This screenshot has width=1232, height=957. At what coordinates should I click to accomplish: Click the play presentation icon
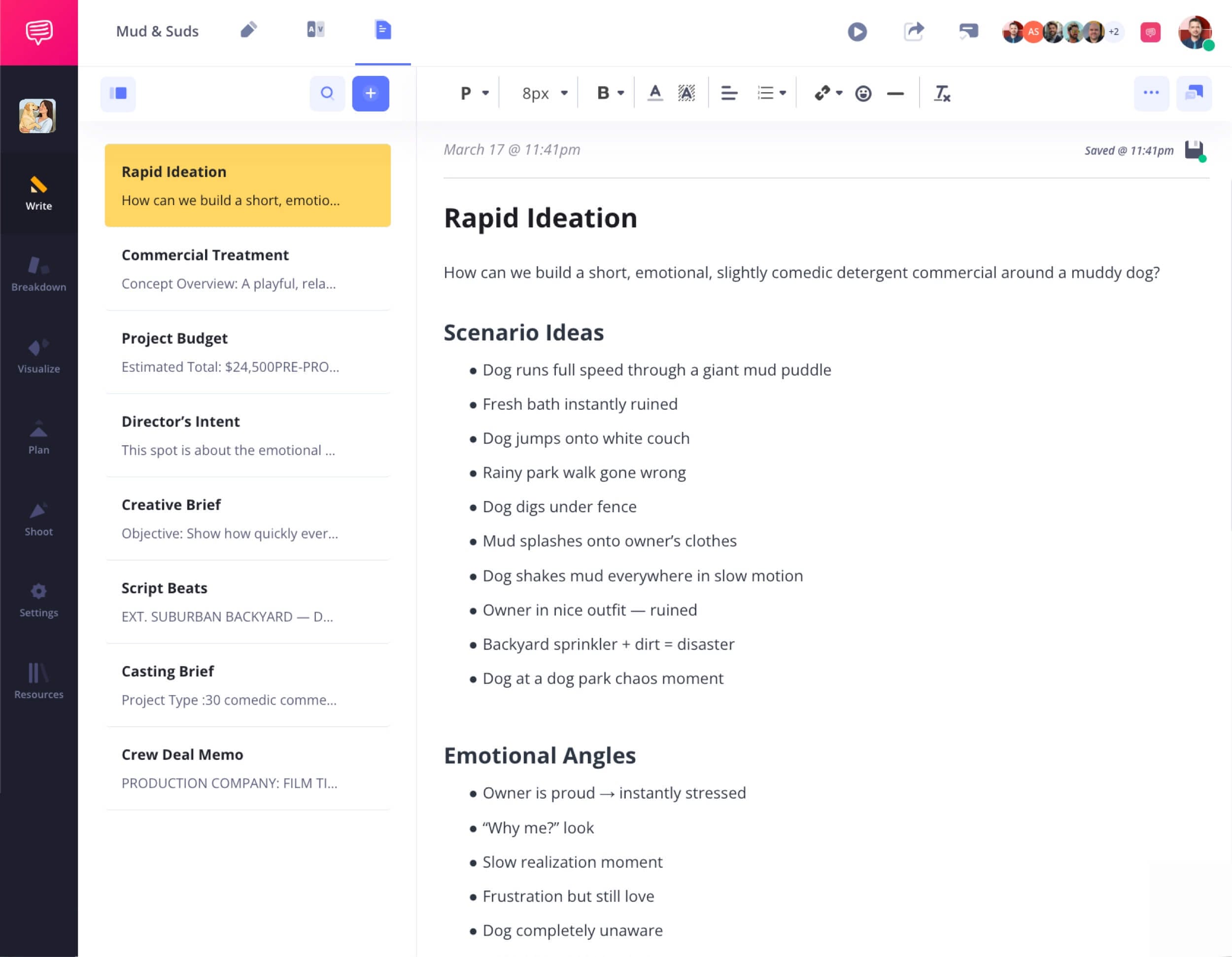(x=857, y=32)
